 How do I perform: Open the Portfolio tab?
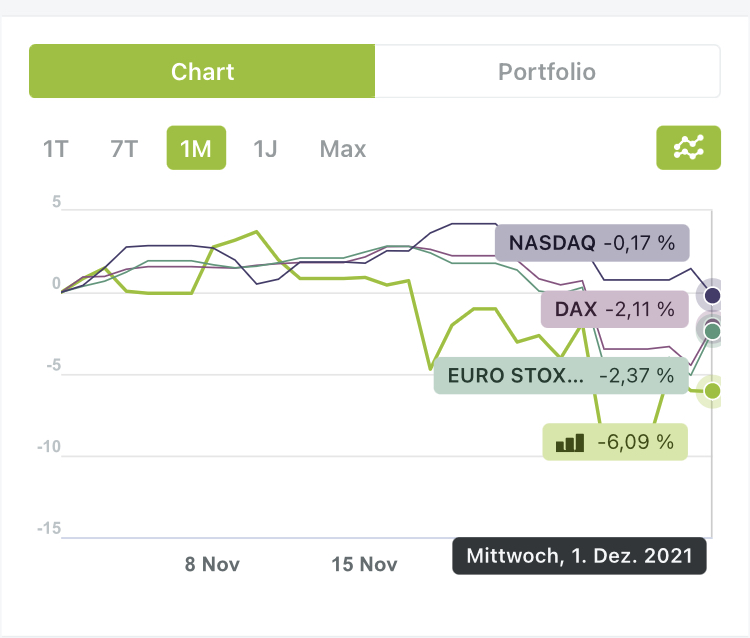(547, 71)
